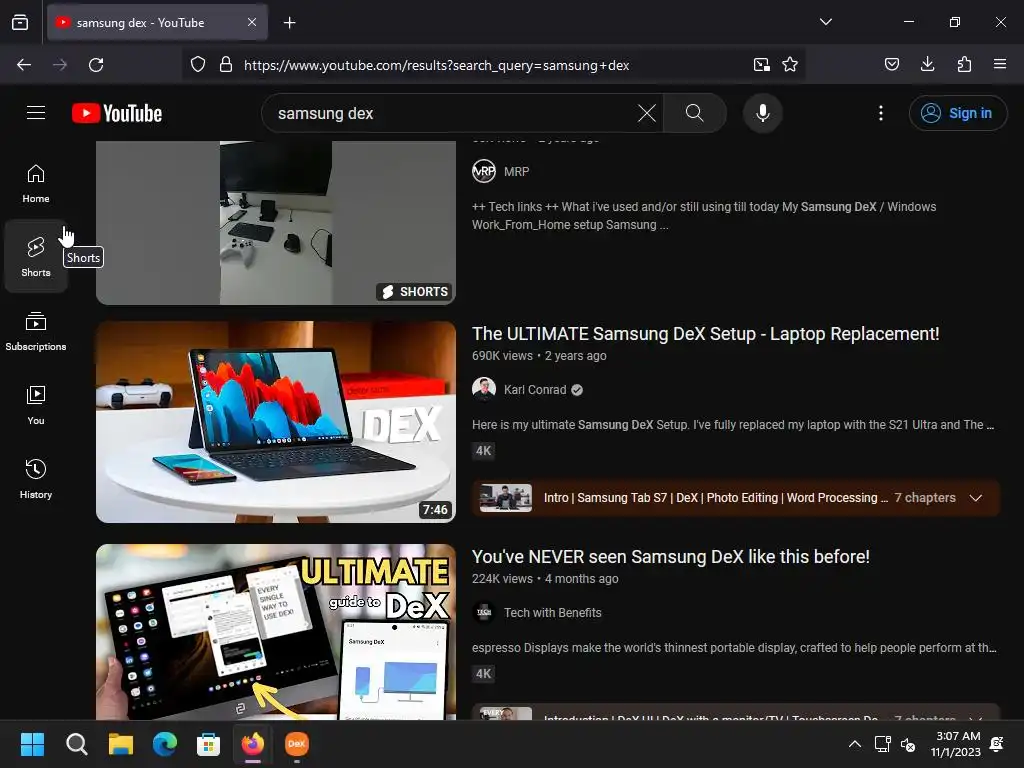
Task: Open Karl Conrad channel name
Action: (535, 390)
